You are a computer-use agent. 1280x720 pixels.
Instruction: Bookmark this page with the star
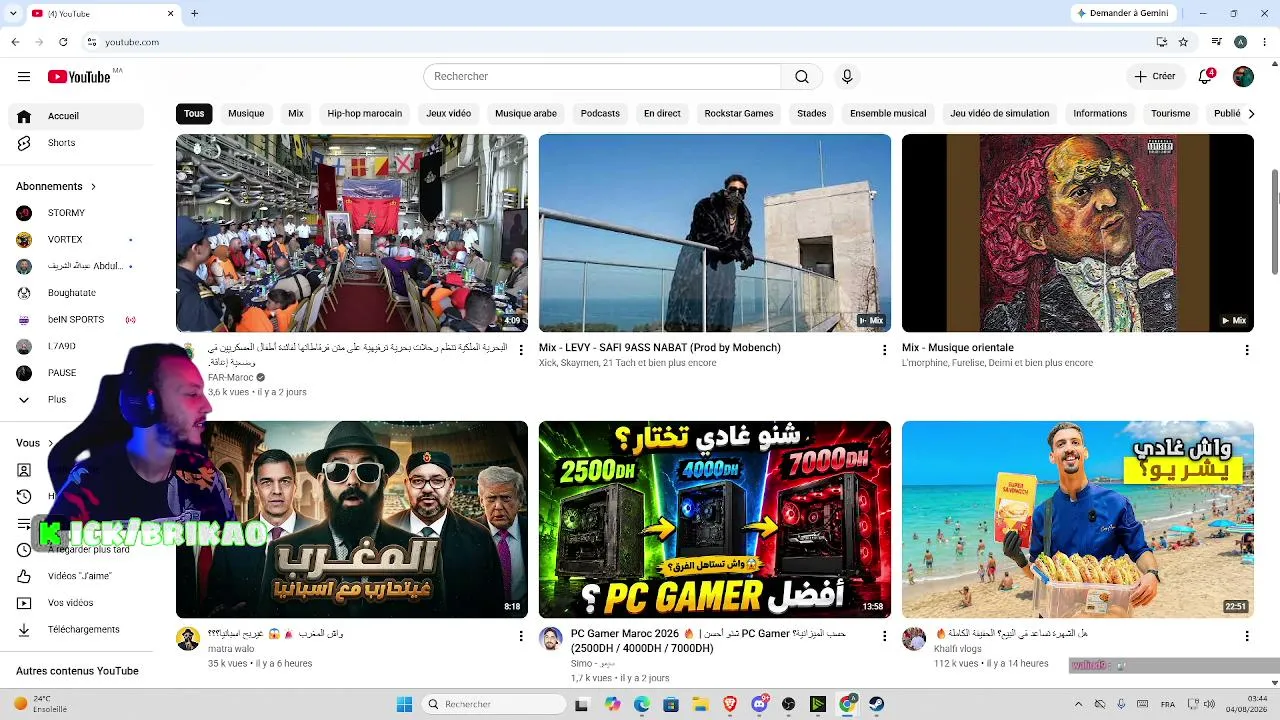1183,42
